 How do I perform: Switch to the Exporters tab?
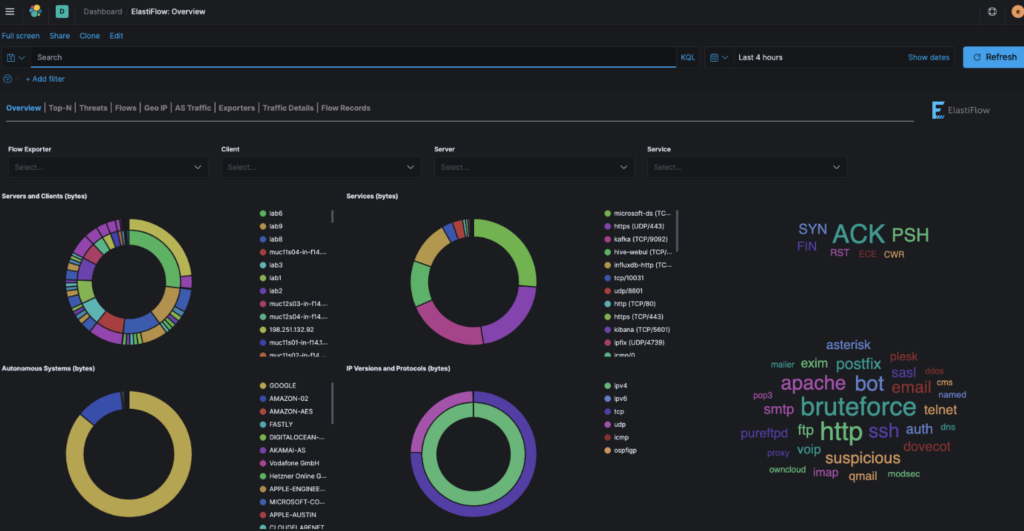[236, 108]
